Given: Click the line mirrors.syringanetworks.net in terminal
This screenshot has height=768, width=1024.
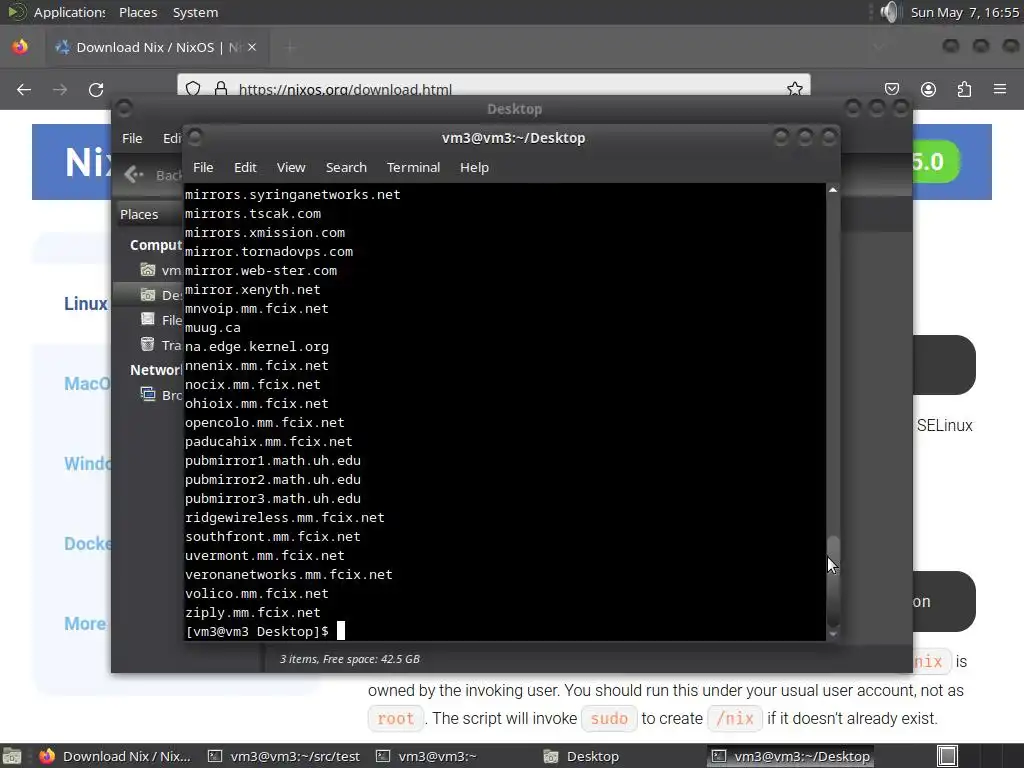Looking at the screenshot, I should click(293, 195).
